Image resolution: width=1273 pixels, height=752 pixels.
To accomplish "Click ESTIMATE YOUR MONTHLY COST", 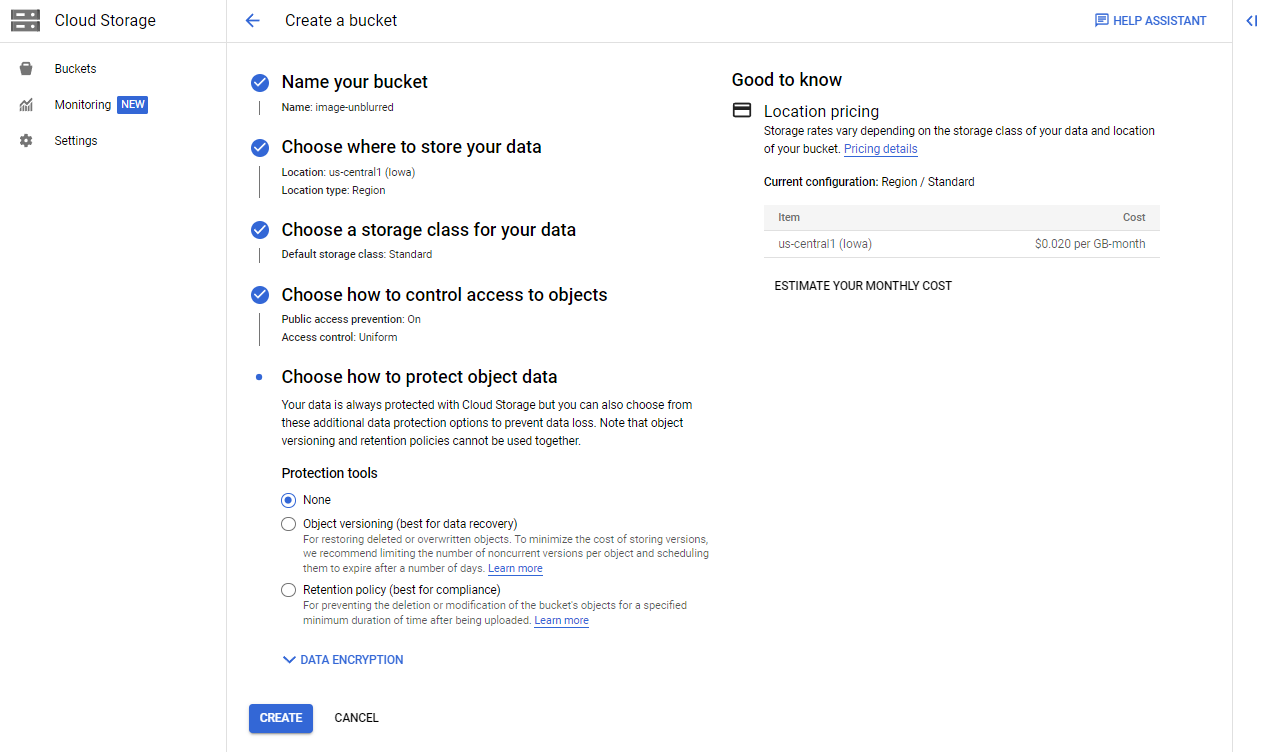I will [x=862, y=285].
